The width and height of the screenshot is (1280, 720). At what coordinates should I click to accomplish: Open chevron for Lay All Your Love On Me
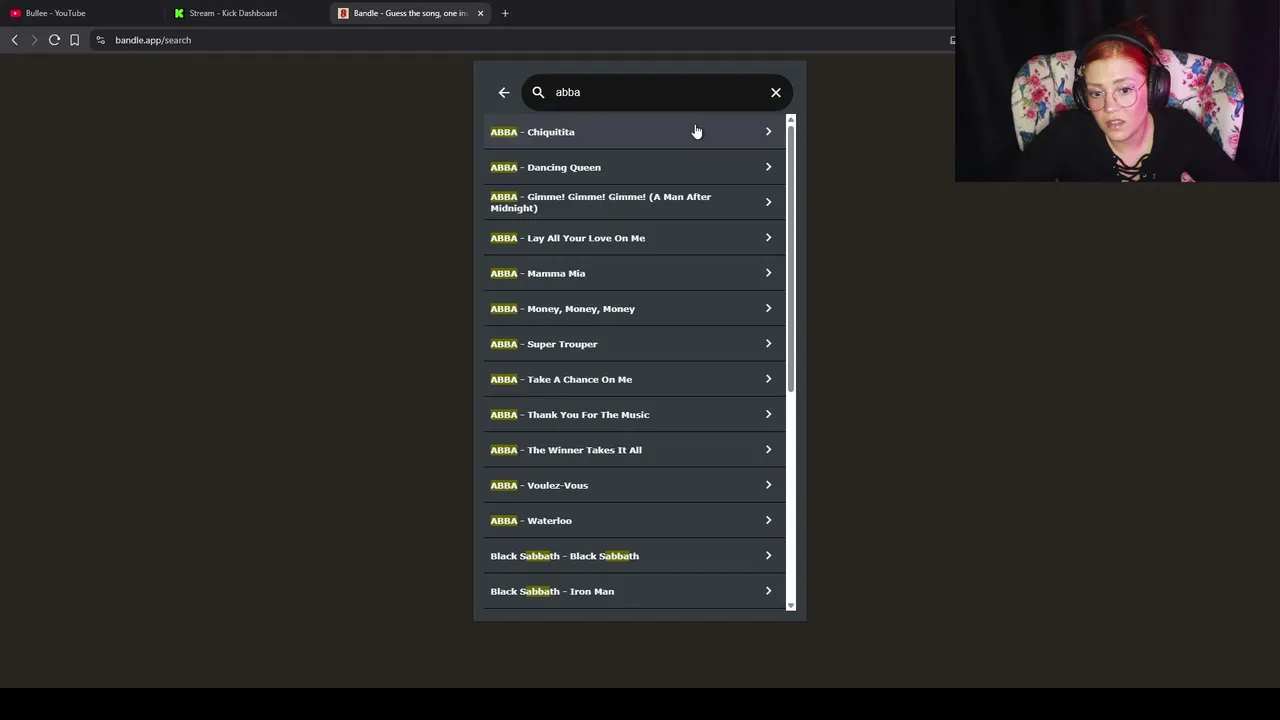pos(768,238)
